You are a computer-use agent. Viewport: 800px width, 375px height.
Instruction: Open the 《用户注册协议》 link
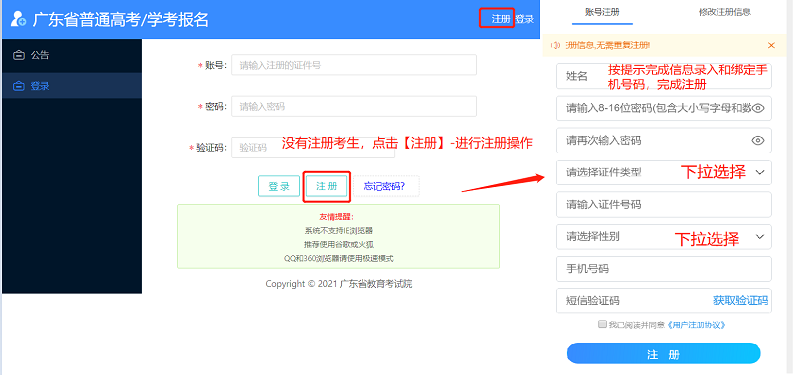tap(696, 324)
